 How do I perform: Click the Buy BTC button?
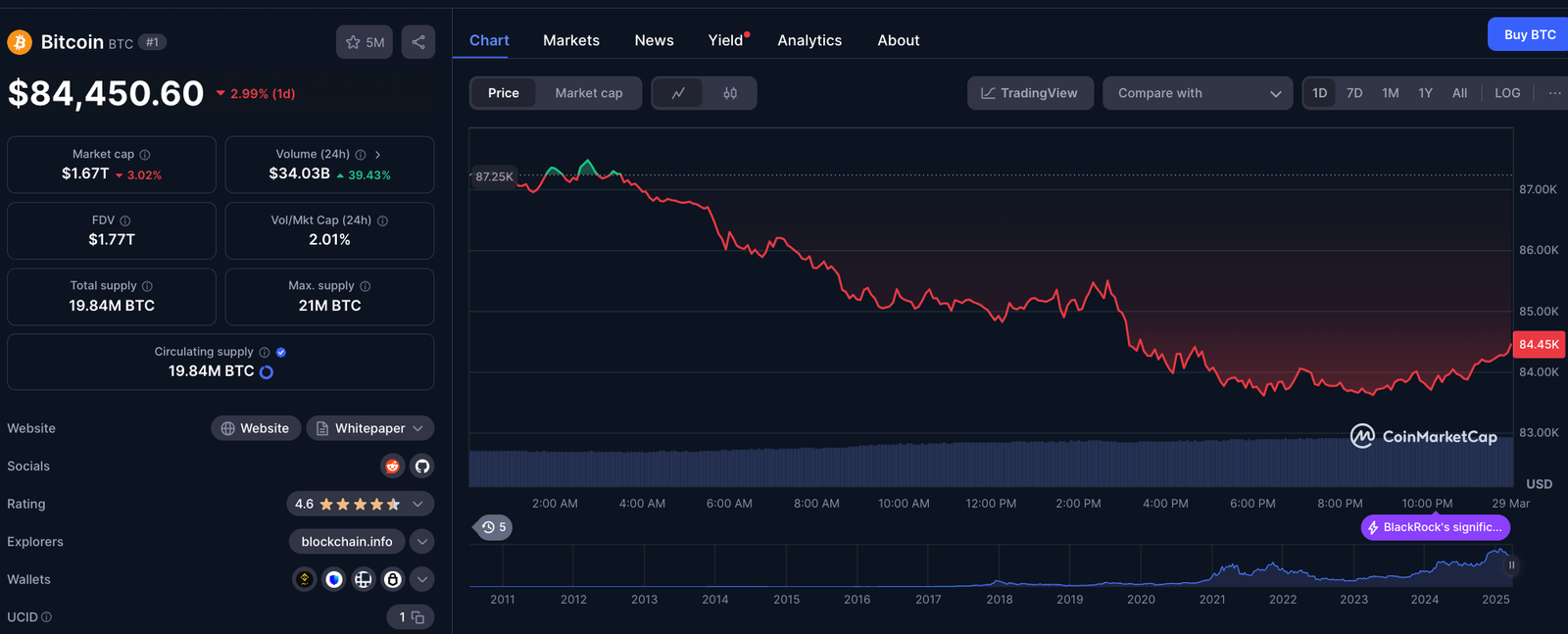tap(1529, 34)
